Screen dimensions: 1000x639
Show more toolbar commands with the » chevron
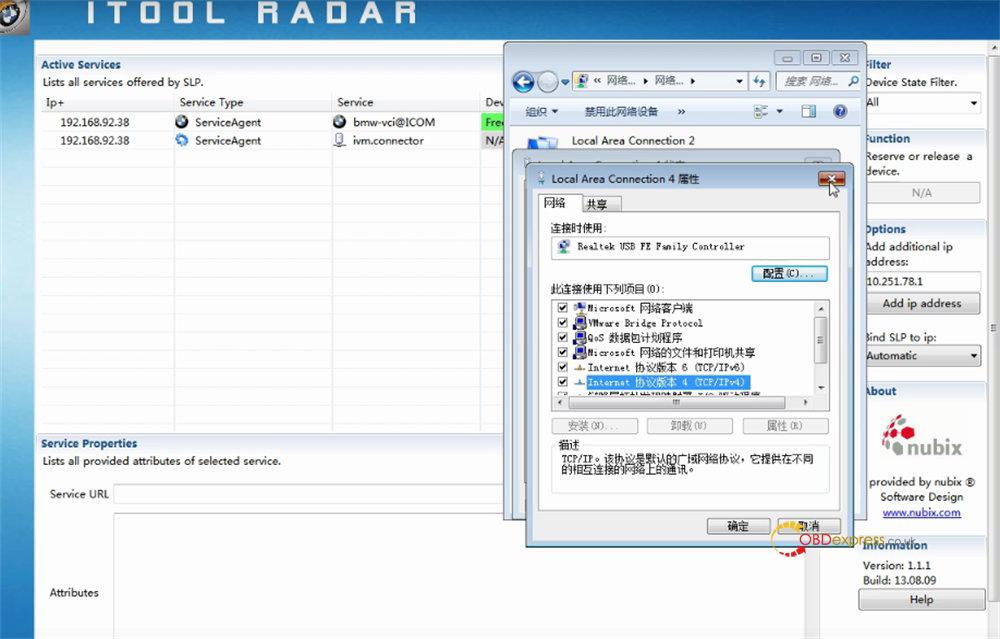click(681, 112)
